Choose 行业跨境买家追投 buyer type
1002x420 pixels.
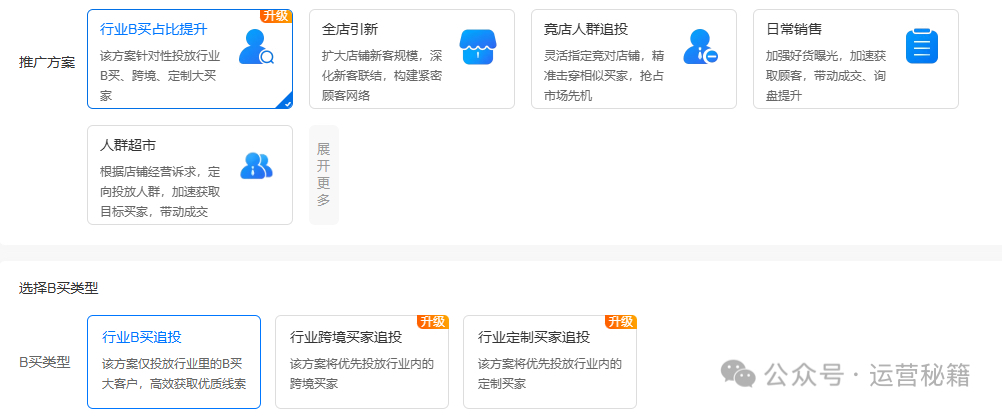[x=362, y=362]
